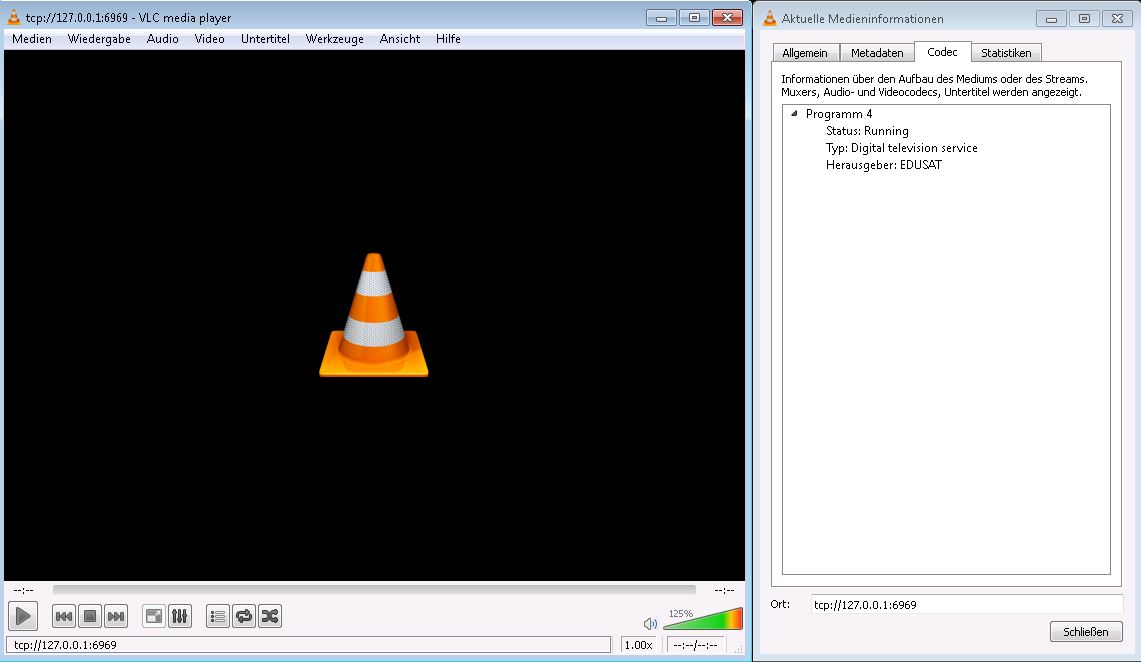Click the Ort location field
1141x662 pixels.
(967, 605)
